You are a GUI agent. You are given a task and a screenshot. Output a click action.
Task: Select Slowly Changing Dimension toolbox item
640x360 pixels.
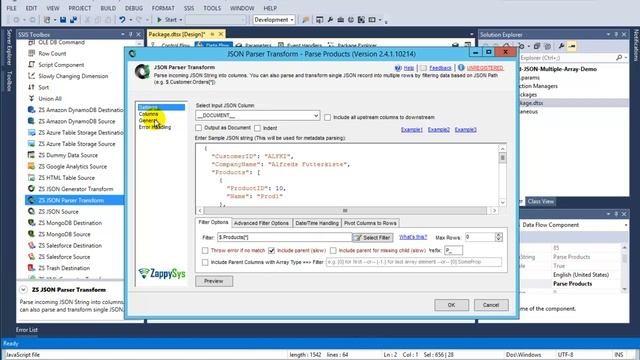coord(73,76)
